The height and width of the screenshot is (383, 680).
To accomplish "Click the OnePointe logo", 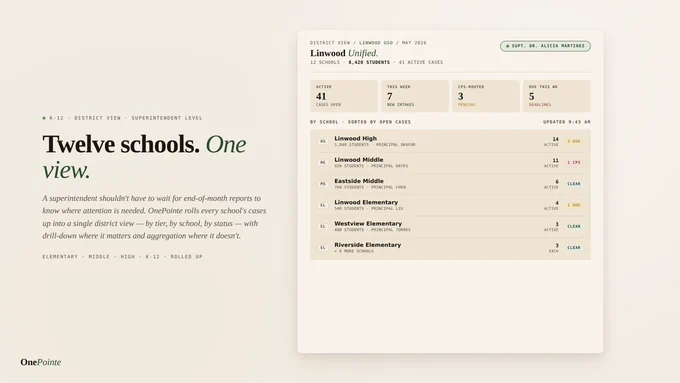I will point(41,362).
